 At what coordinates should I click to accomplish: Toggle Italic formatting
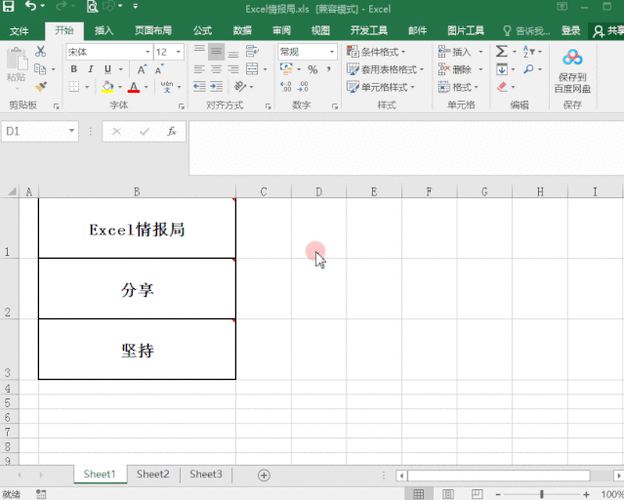click(x=91, y=69)
